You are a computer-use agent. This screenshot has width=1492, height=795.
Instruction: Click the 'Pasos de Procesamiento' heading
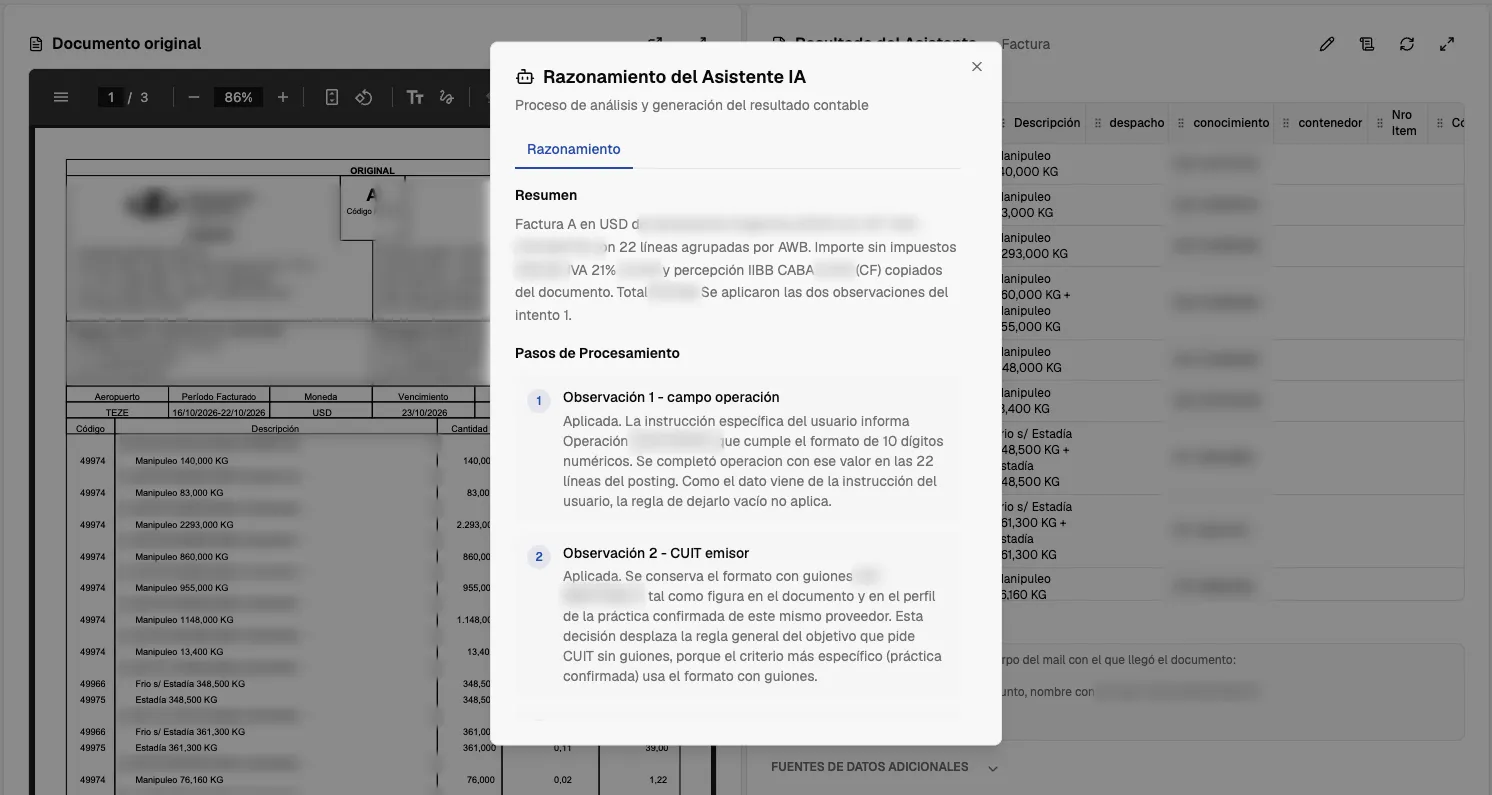click(x=597, y=353)
